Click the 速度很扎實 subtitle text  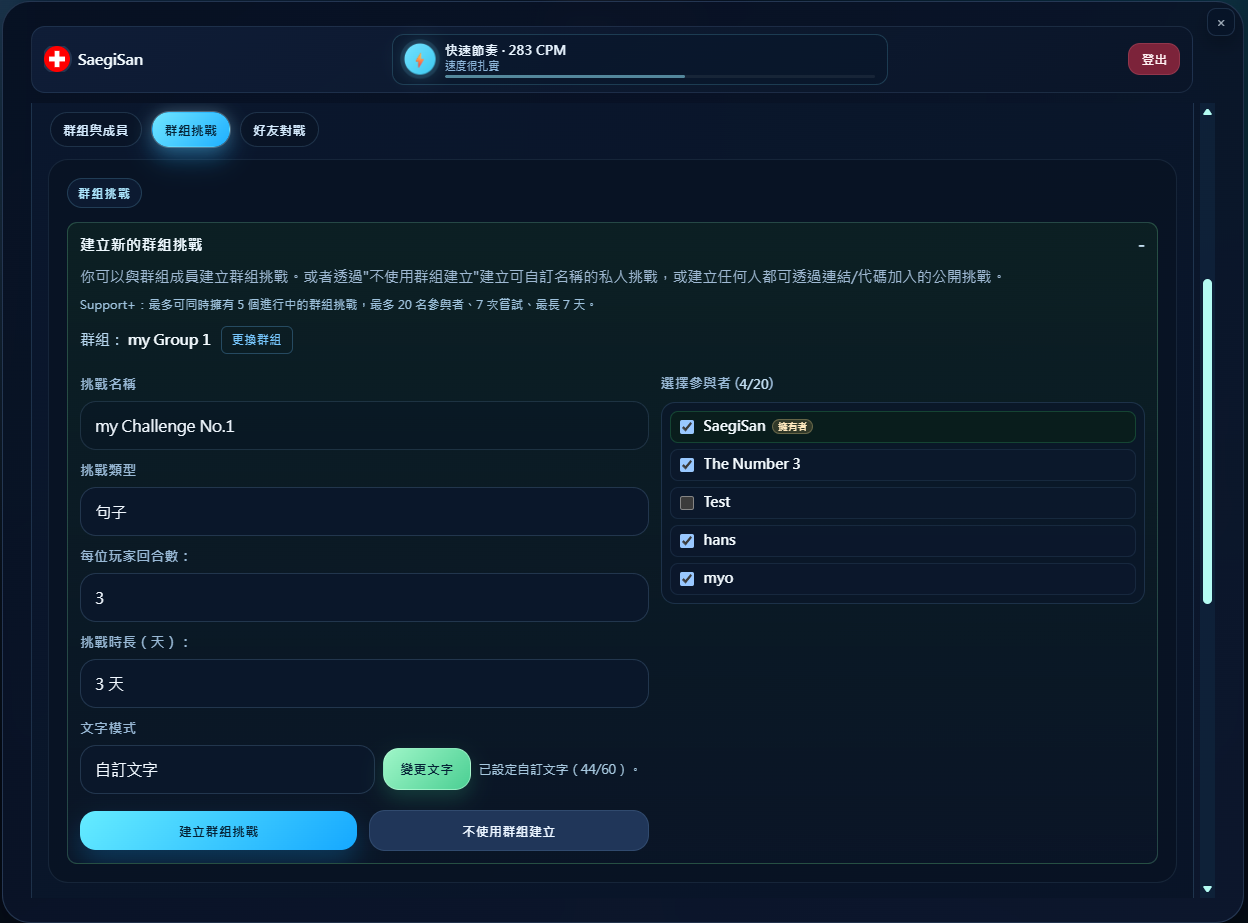(472, 66)
